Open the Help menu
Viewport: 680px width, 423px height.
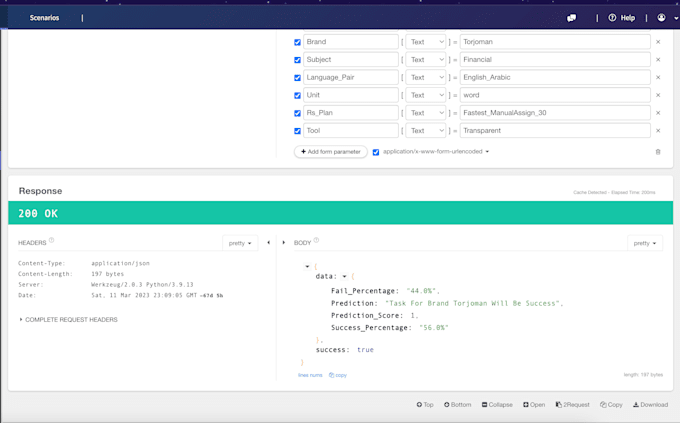coord(621,18)
